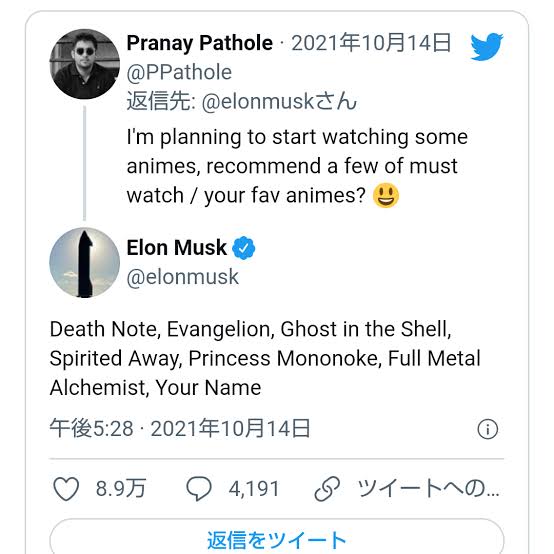Click Elon Musk's blue verified badge
Viewport: 554px width, 554px height.
point(243,248)
